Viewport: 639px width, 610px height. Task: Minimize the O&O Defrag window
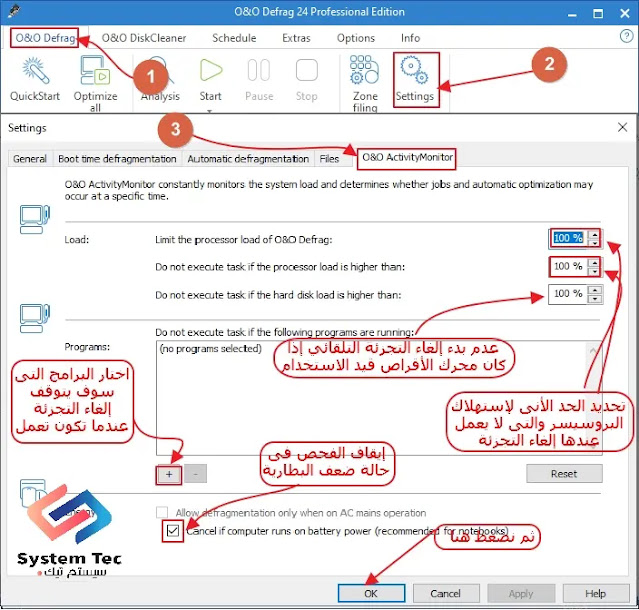coord(572,15)
